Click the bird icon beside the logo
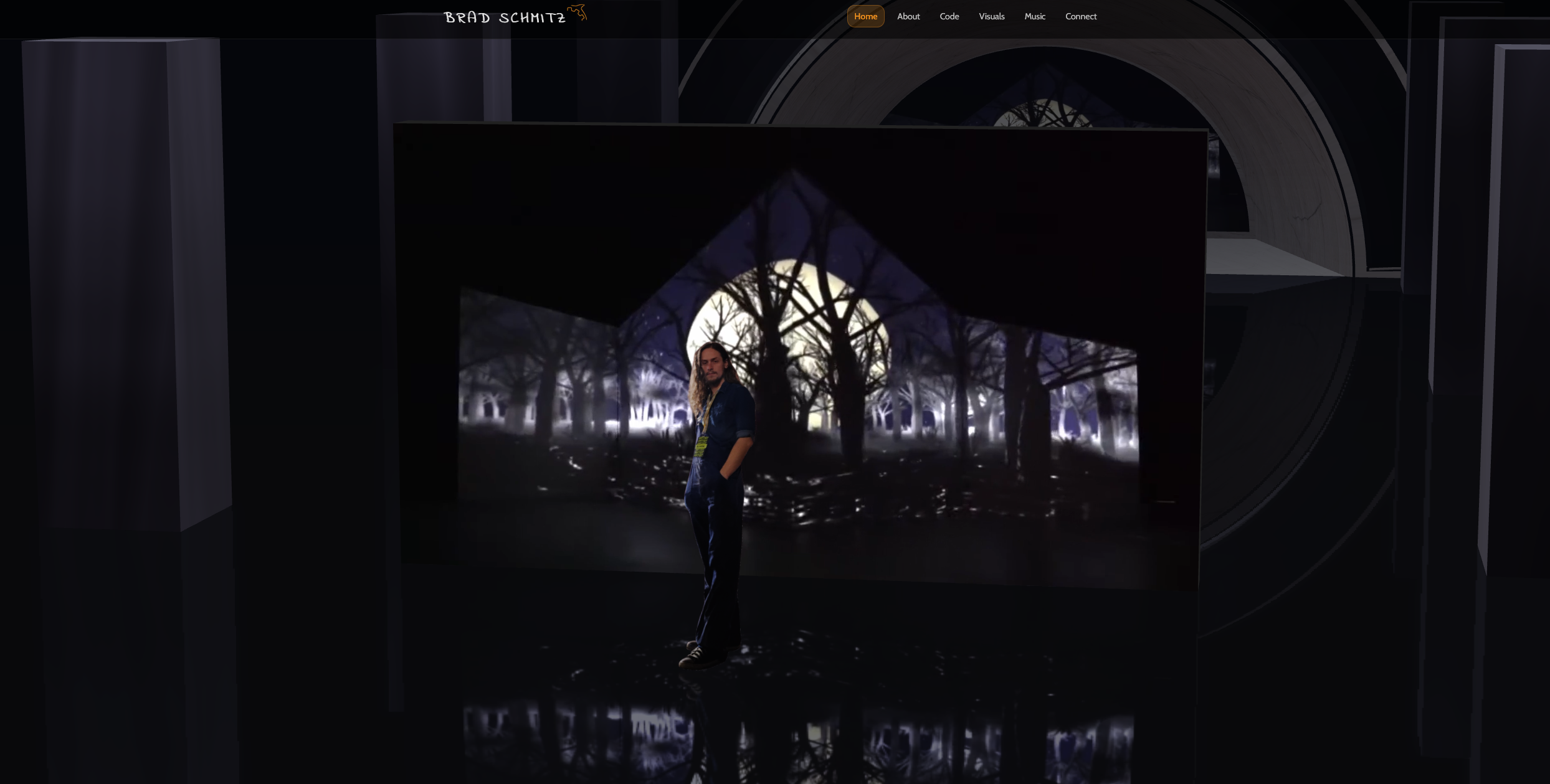Viewport: 1550px width, 784px height. pos(577,12)
